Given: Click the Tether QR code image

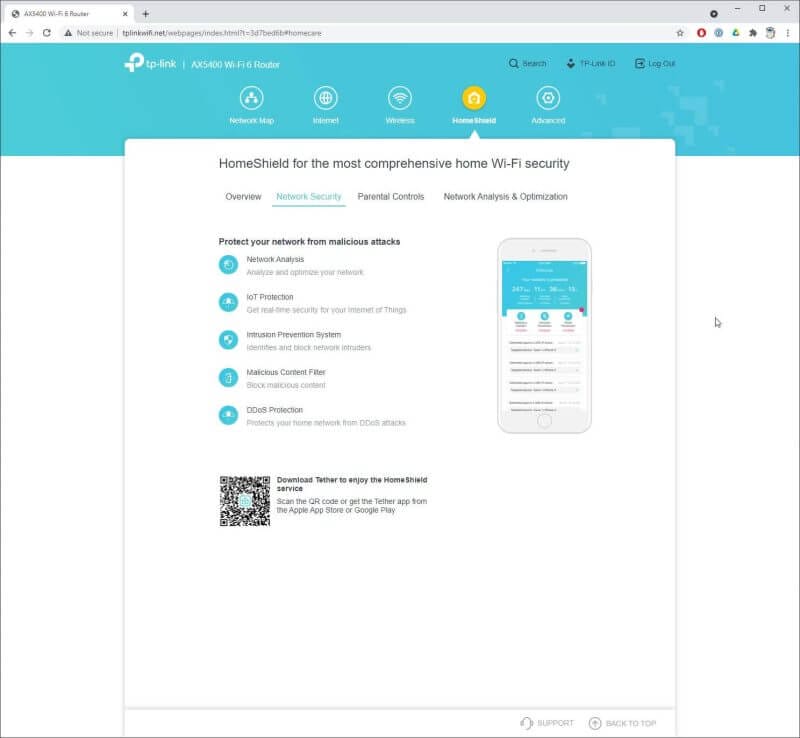Looking at the screenshot, I should point(245,501).
